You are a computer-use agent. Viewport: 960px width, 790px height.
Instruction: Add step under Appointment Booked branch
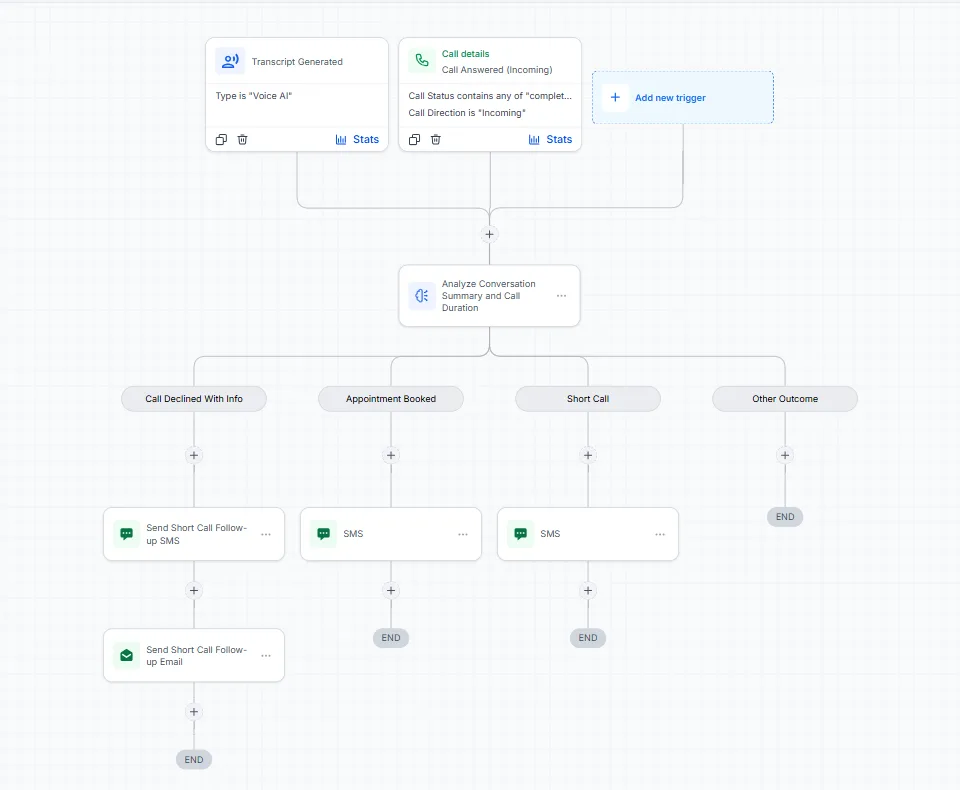[x=391, y=455]
